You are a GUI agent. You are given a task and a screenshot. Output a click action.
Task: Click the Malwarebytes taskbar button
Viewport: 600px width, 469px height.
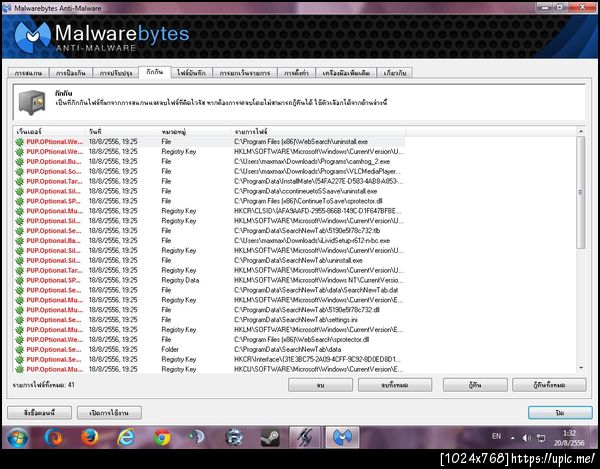tap(342, 437)
